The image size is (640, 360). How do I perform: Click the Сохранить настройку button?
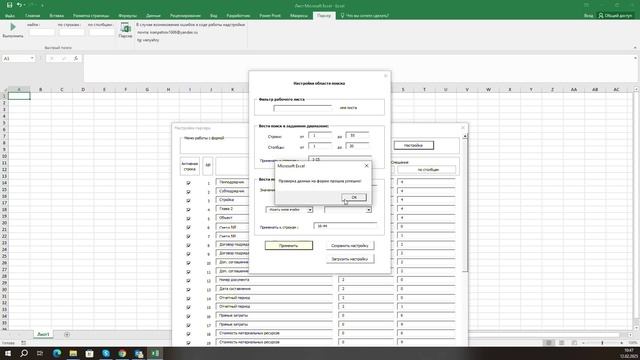click(350, 246)
